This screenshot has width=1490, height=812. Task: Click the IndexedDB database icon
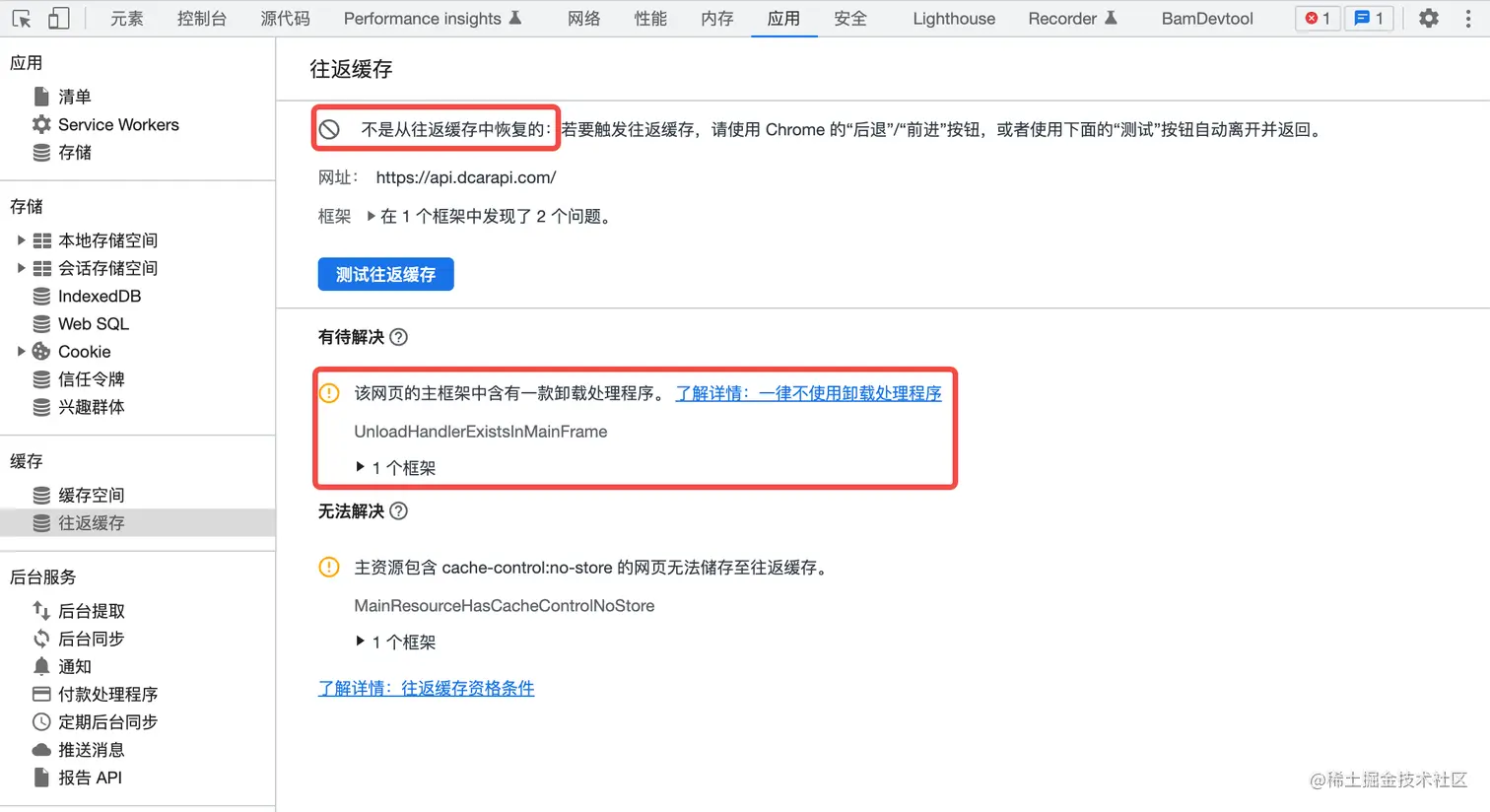[41, 296]
